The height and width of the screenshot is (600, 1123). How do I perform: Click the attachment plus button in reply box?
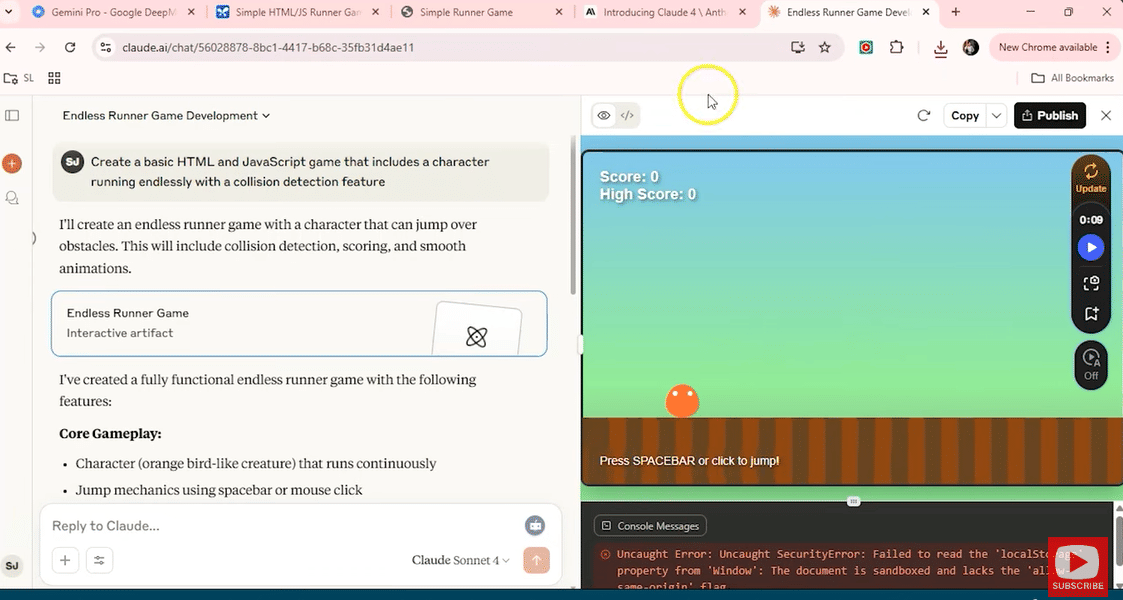click(x=65, y=560)
